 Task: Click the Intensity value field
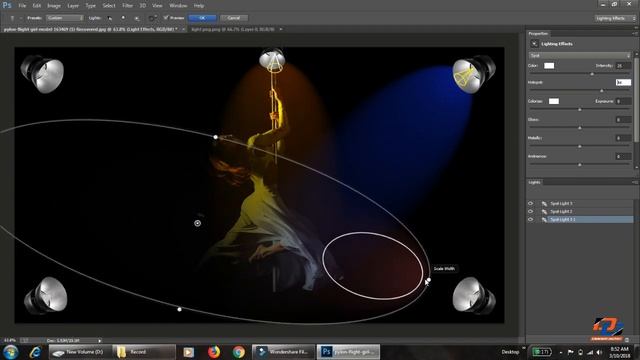pos(623,66)
